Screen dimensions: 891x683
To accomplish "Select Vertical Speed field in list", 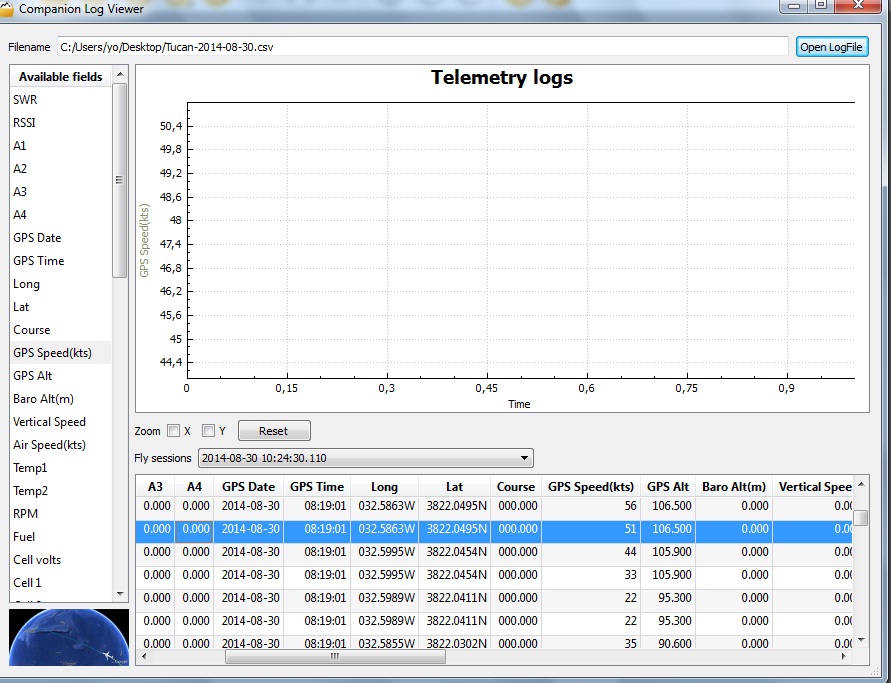I will click(49, 422).
